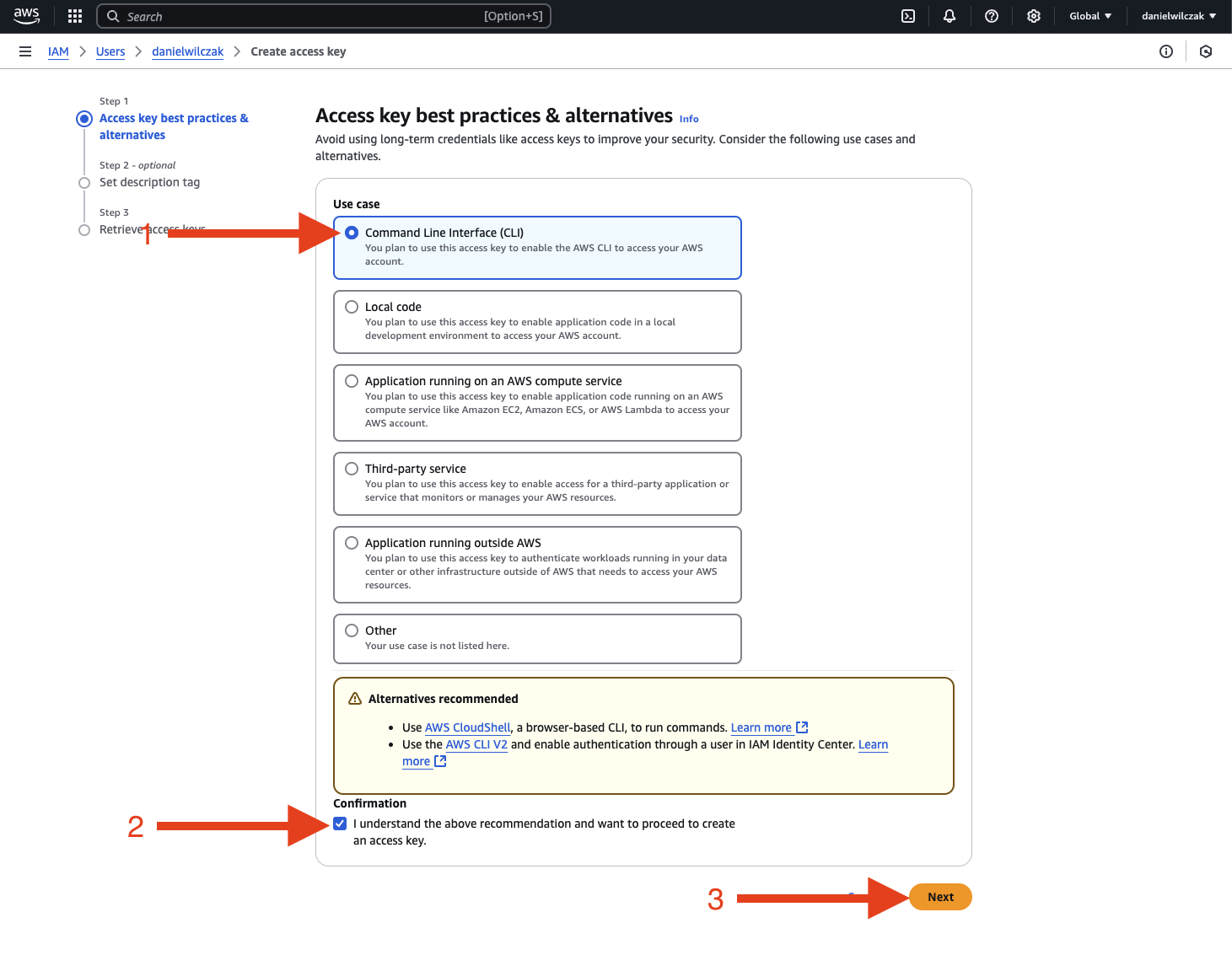
Task: Open the AWS CloudShell link
Action: (468, 727)
